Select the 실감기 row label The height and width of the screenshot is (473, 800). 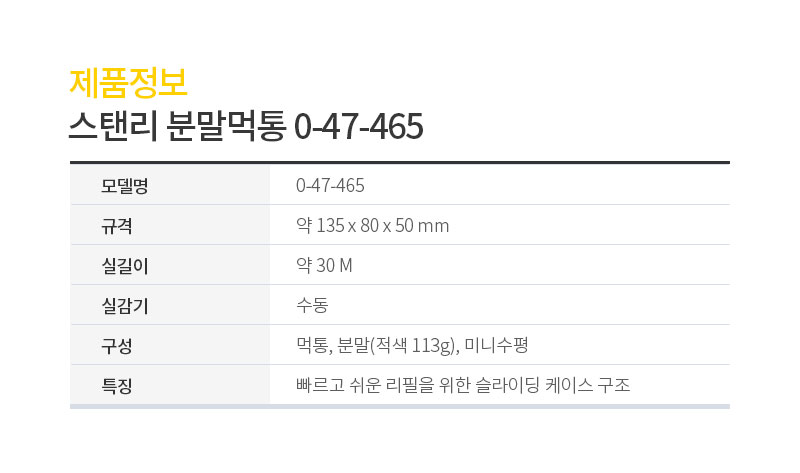pos(125,306)
